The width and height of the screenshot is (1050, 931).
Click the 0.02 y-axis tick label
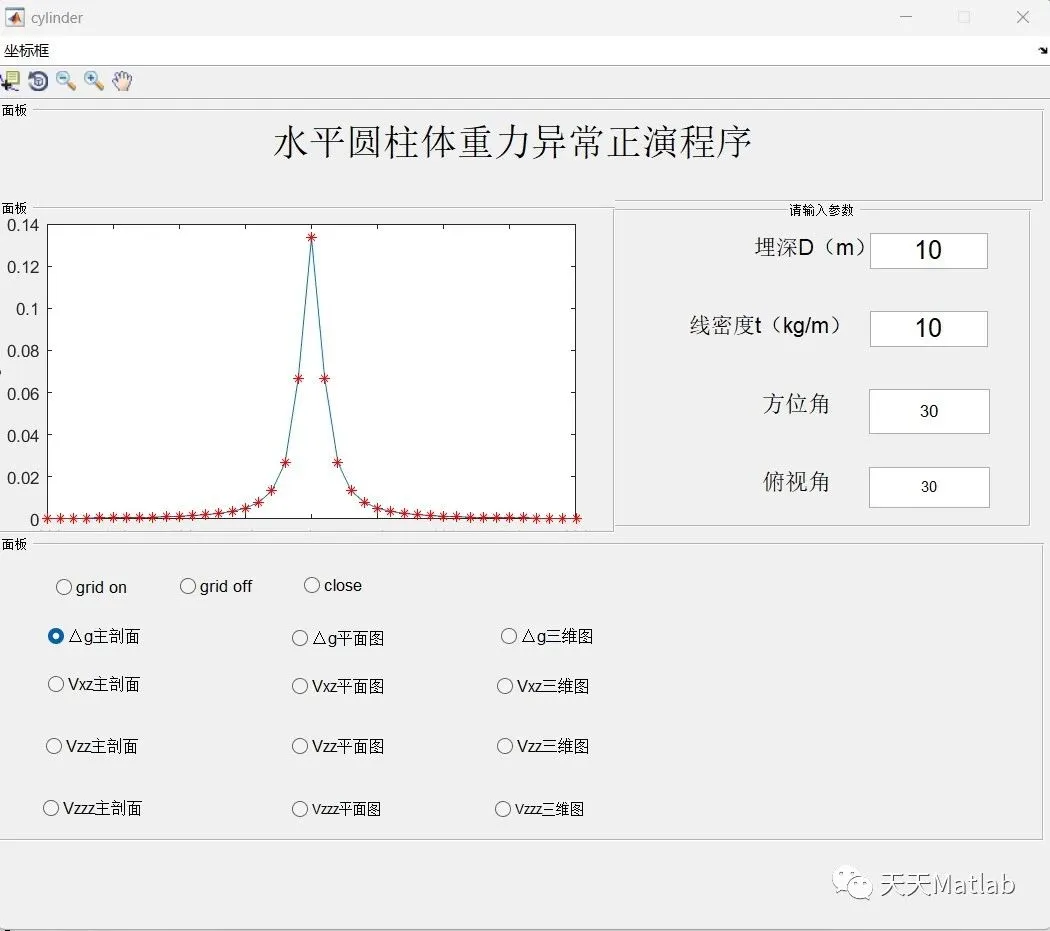click(23, 478)
